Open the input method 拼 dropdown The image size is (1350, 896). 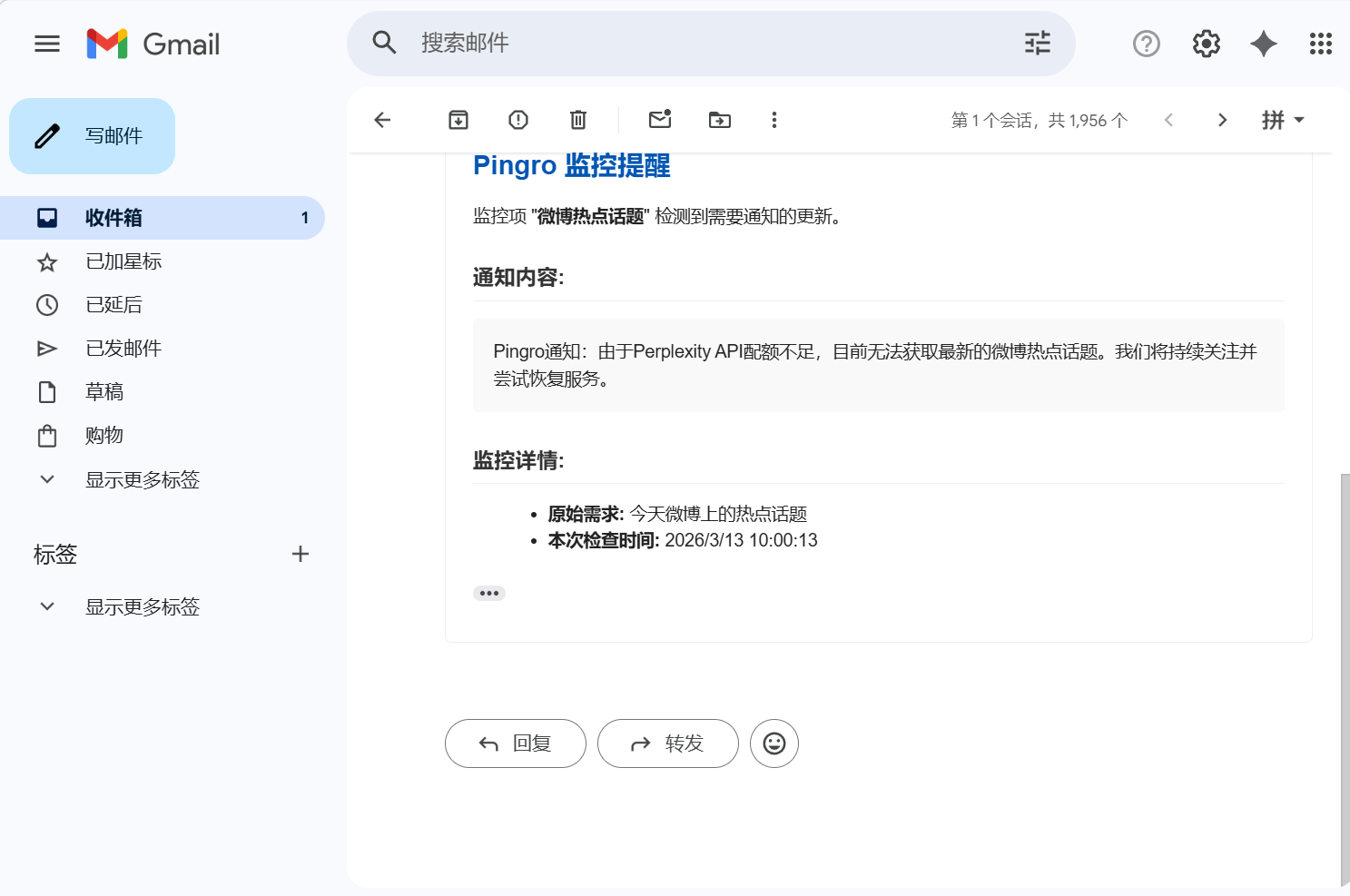(1283, 120)
